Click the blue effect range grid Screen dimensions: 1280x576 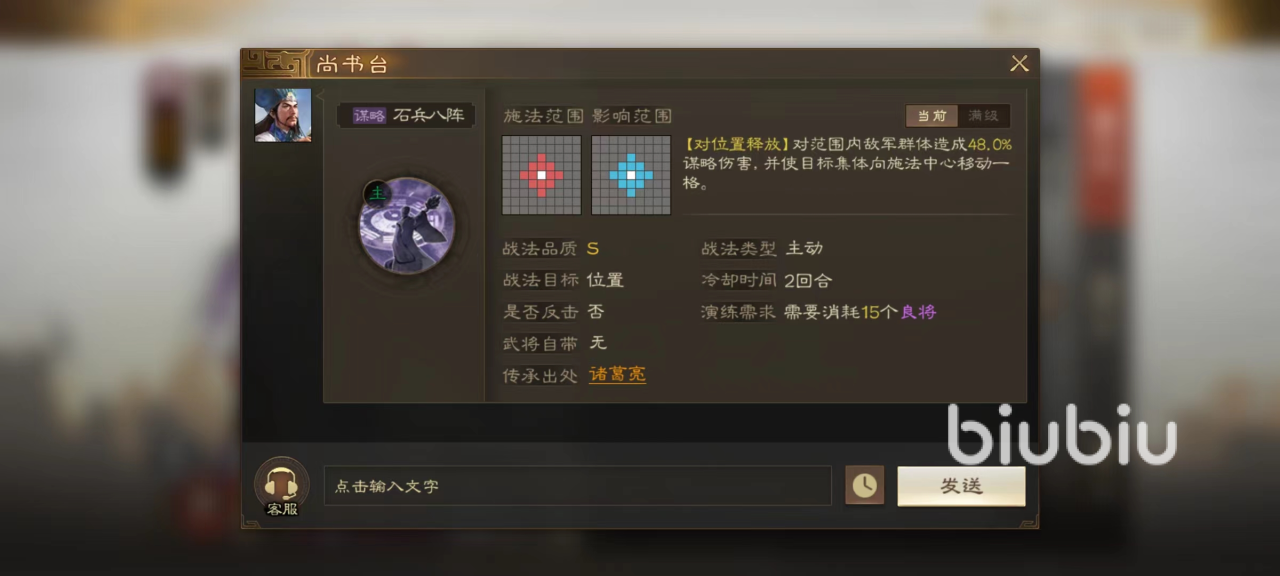631,175
